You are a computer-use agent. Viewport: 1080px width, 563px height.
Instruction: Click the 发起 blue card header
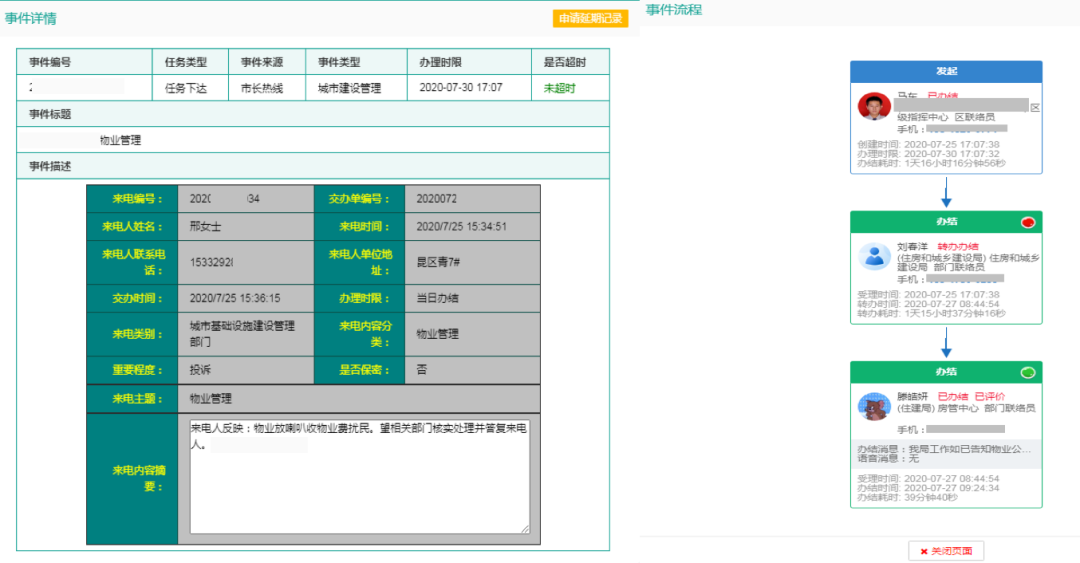click(946, 72)
